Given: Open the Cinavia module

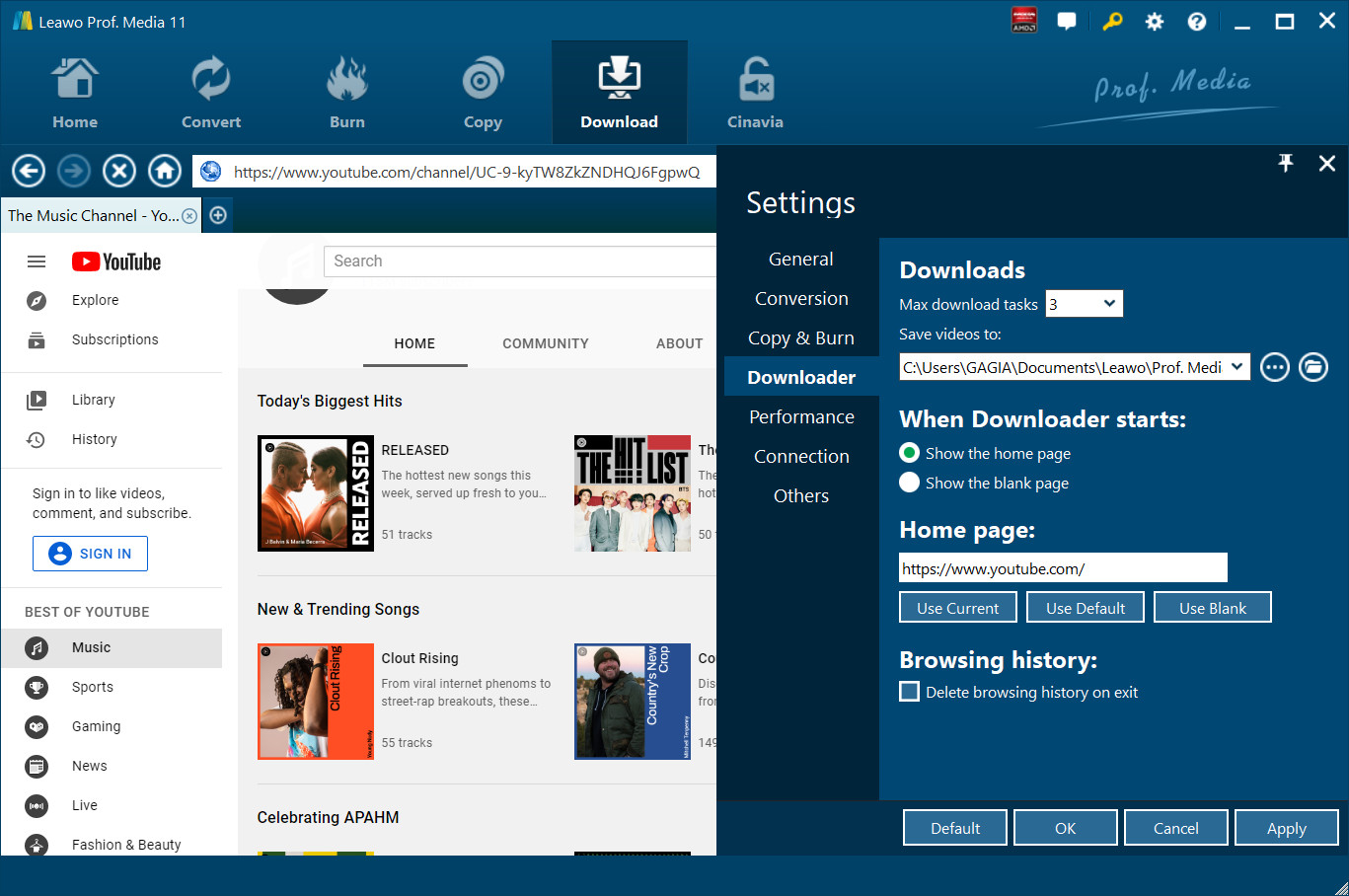Looking at the screenshot, I should tap(755, 93).
